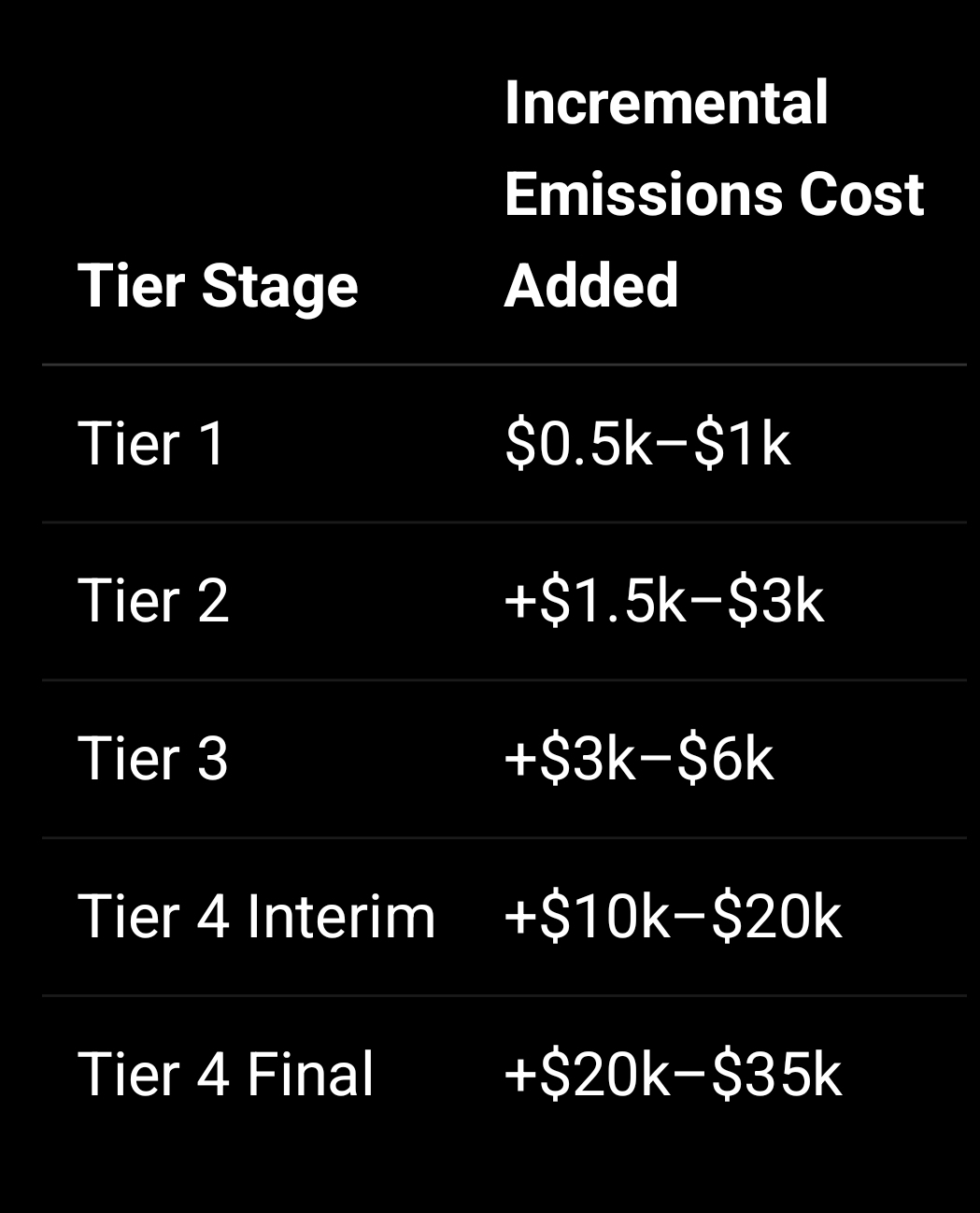Click the word "Final" in the last row

coord(310,1073)
